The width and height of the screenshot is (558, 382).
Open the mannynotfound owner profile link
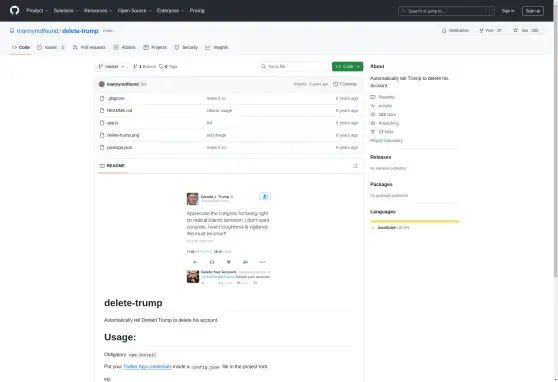(x=37, y=31)
